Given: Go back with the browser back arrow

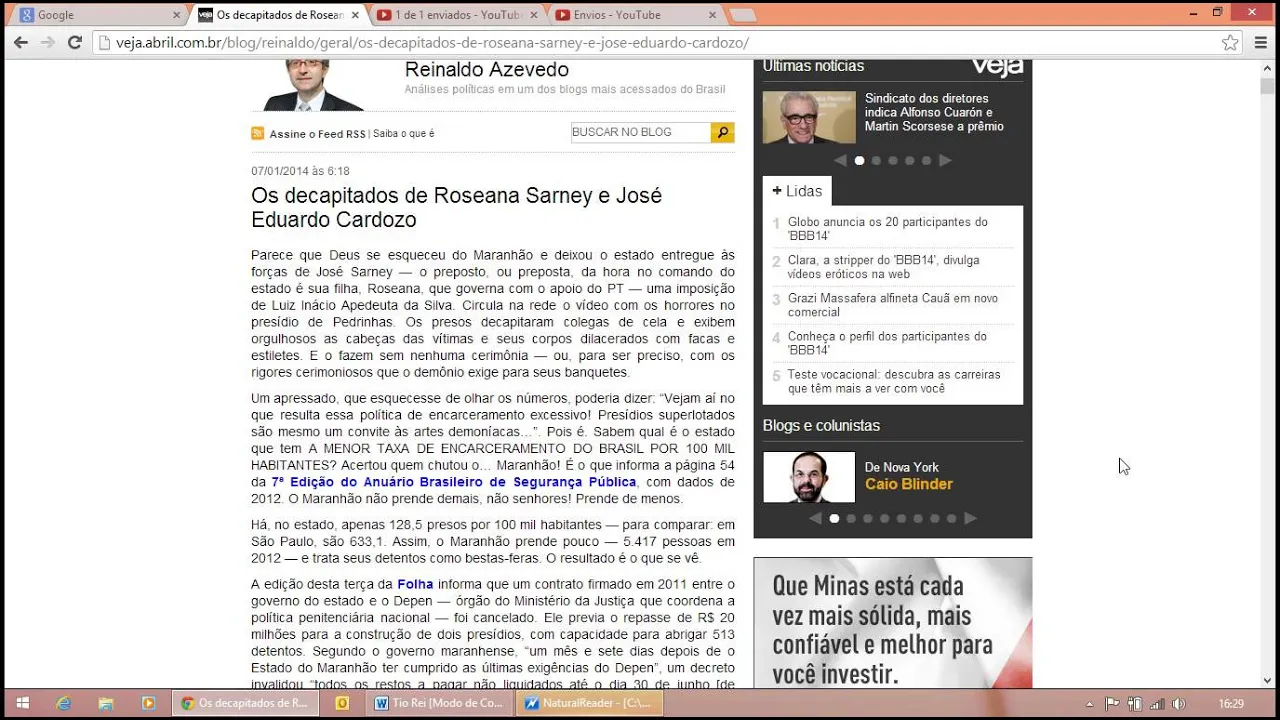Looking at the screenshot, I should click(21, 42).
